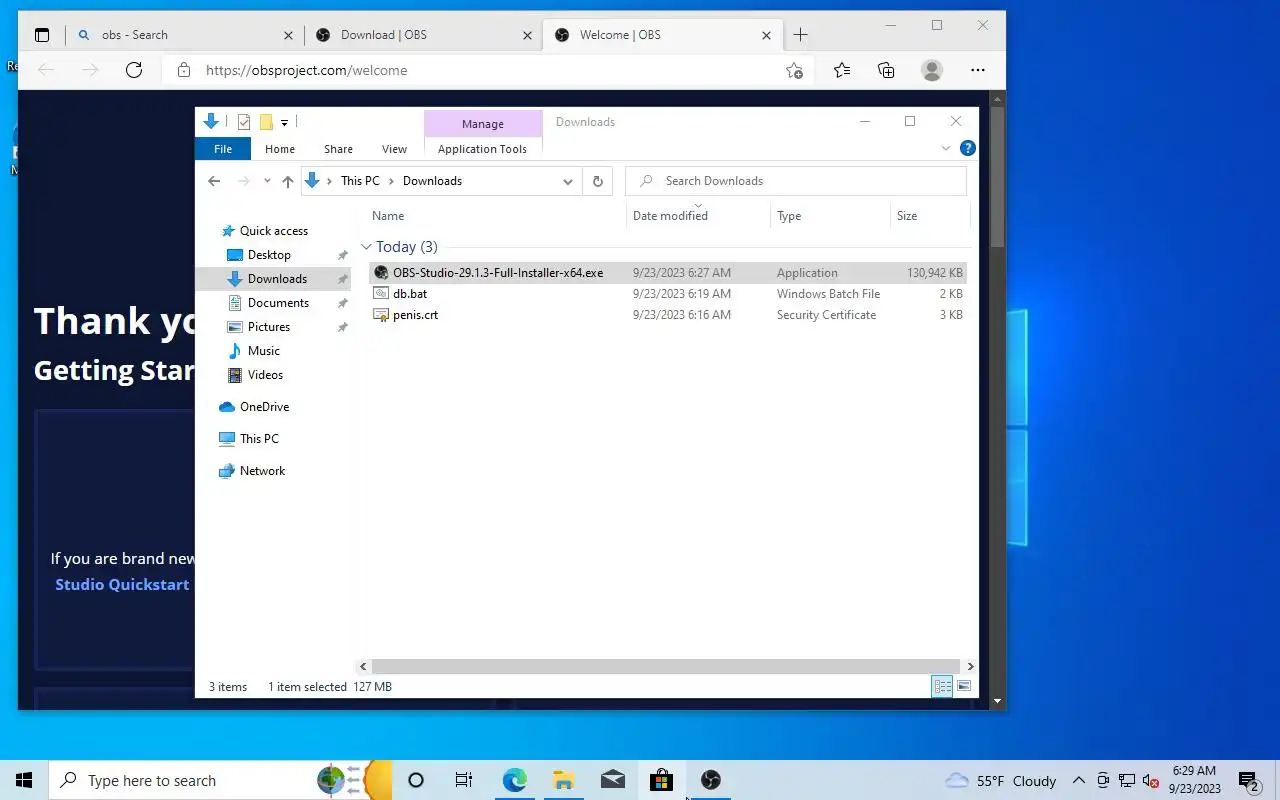Go back in File Explorer
Image resolution: width=1280 pixels, height=800 pixels.
tap(214, 181)
